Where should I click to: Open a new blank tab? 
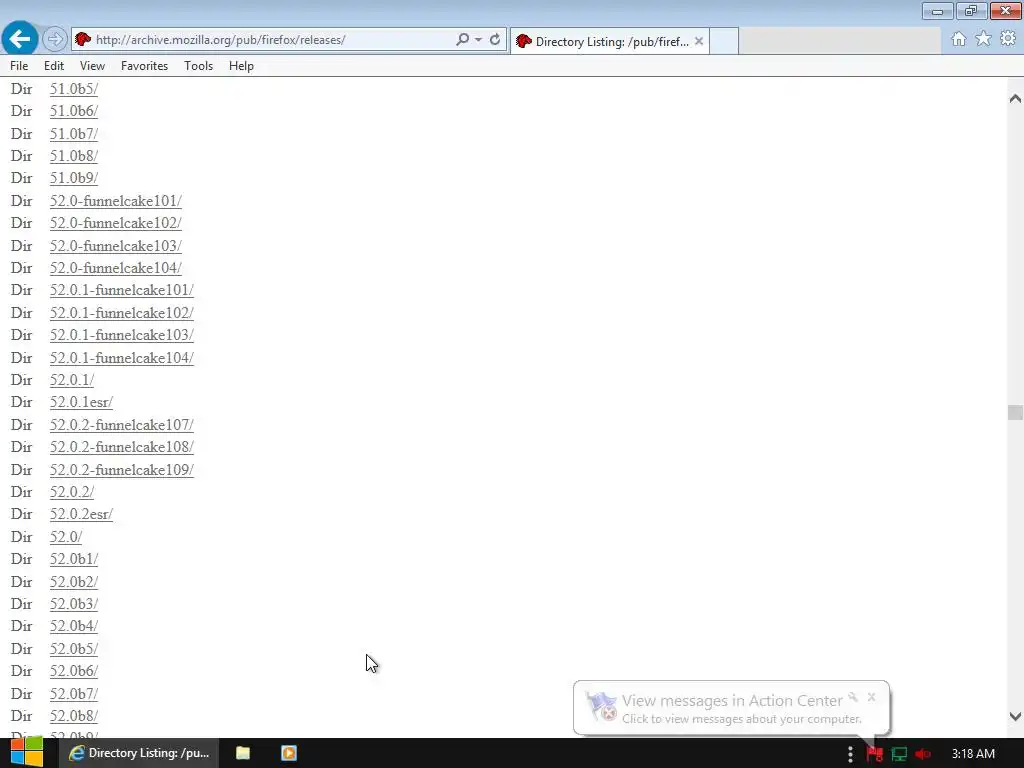coord(724,41)
